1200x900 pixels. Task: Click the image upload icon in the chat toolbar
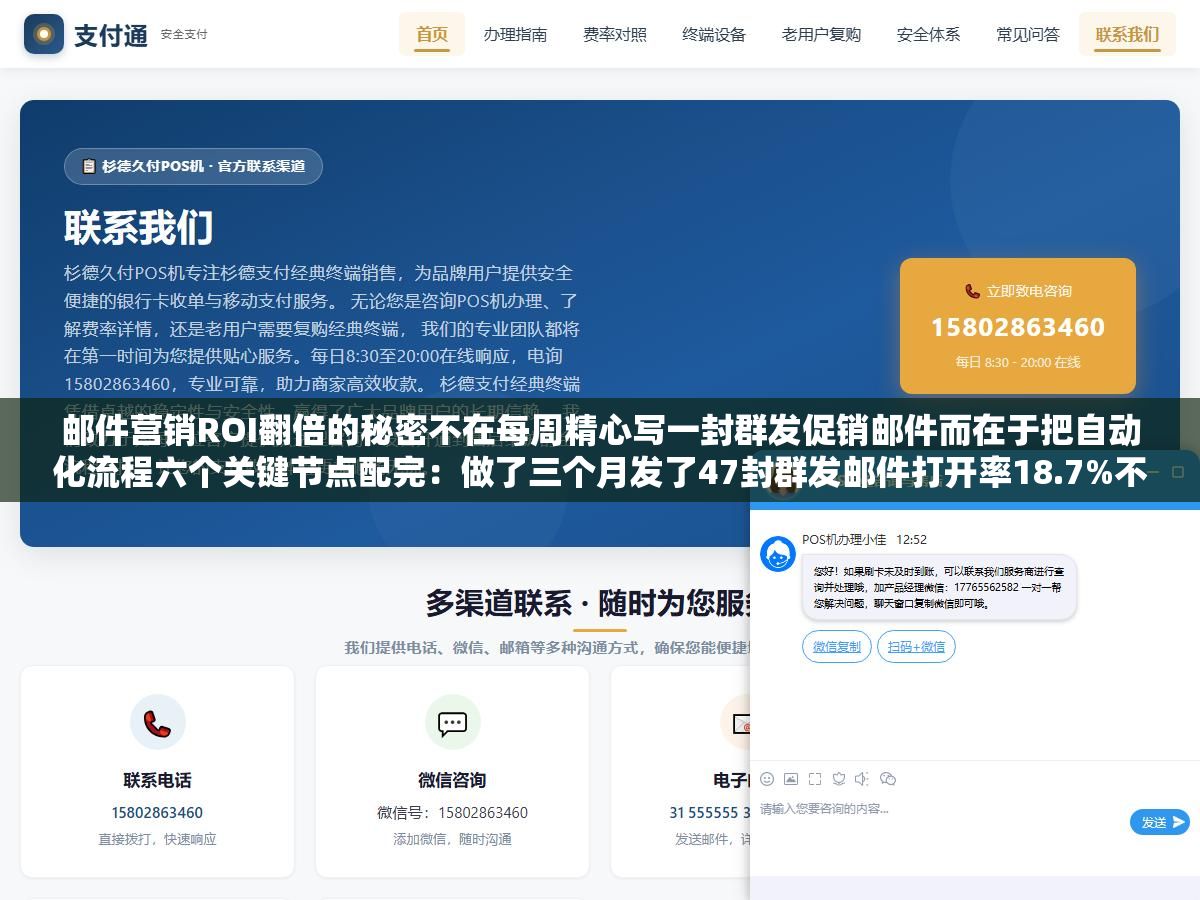791,779
